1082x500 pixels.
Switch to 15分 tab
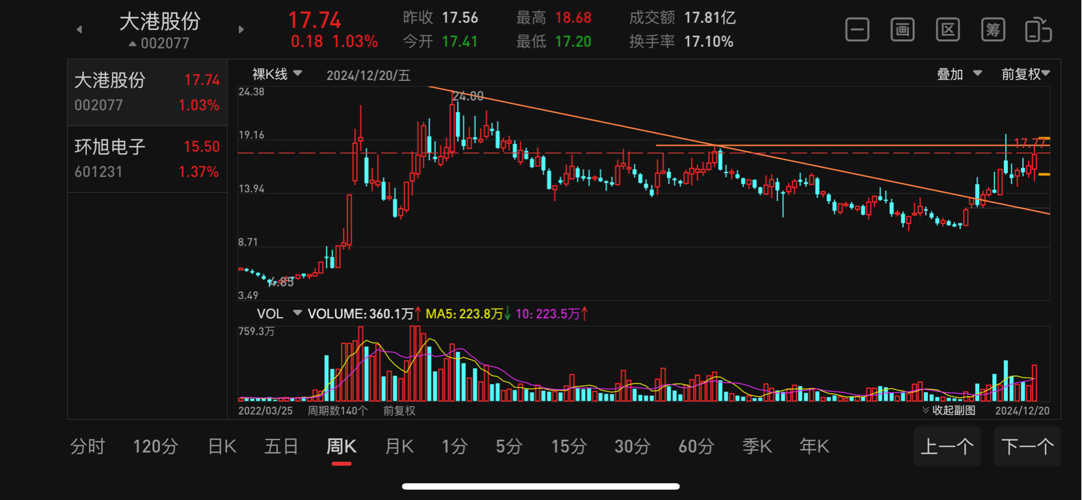pyautogui.click(x=569, y=446)
